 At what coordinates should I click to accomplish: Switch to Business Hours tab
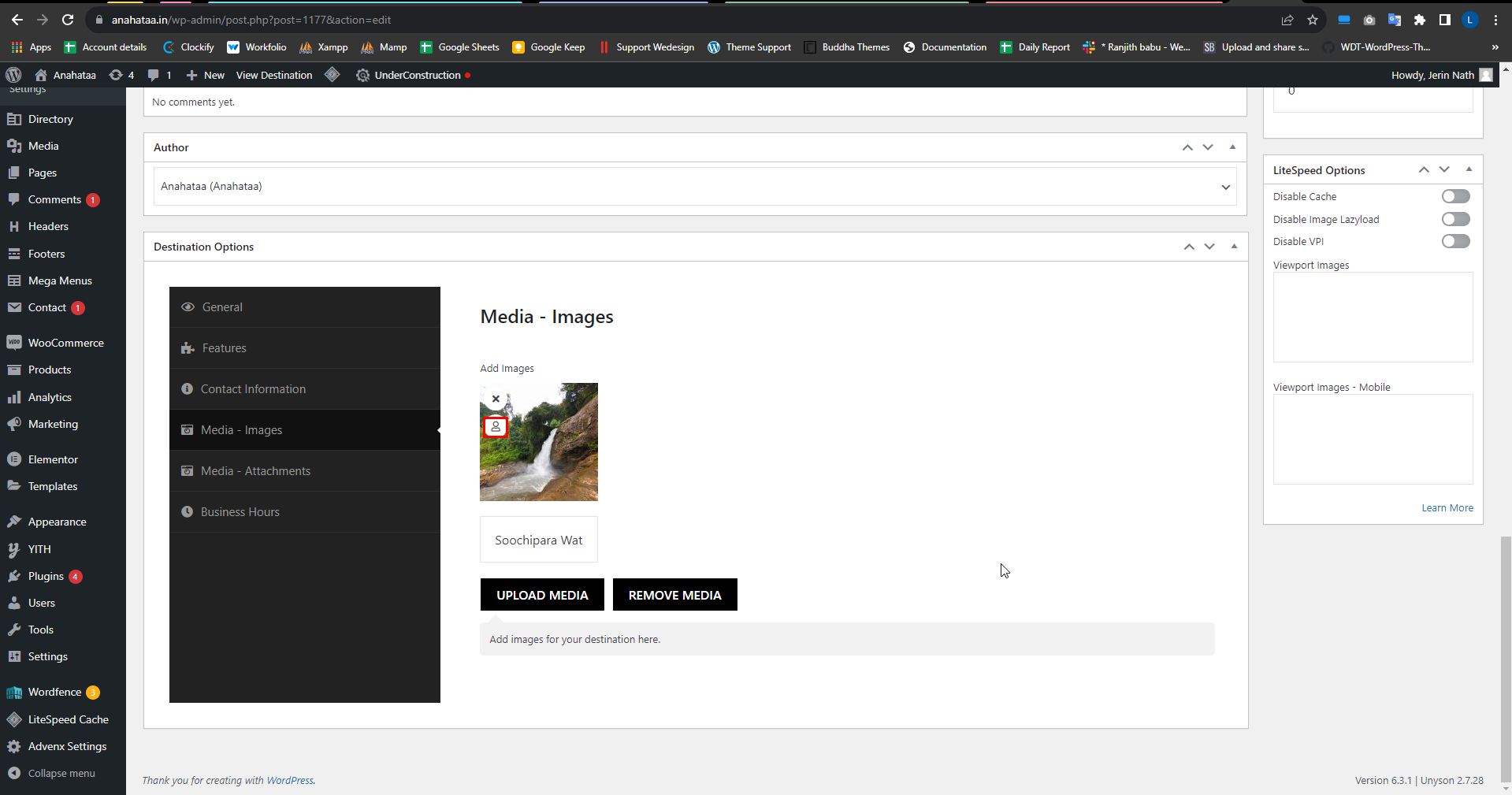[x=305, y=512]
